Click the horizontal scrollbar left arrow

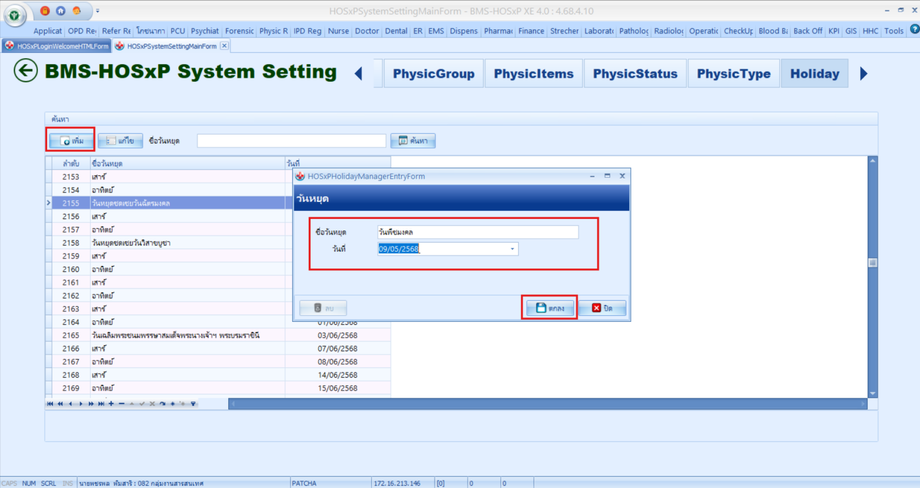[232, 404]
